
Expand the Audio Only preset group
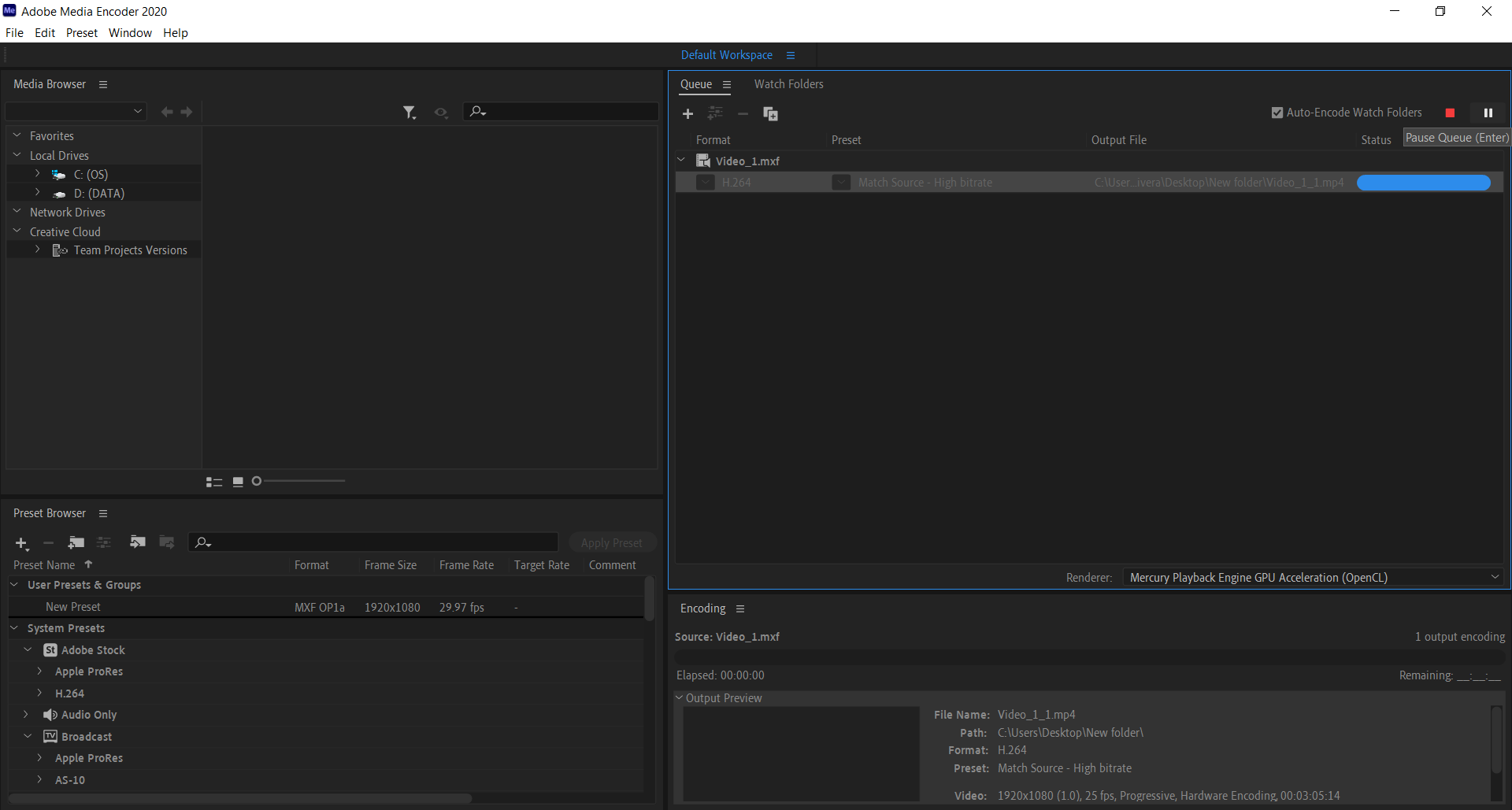click(26, 715)
